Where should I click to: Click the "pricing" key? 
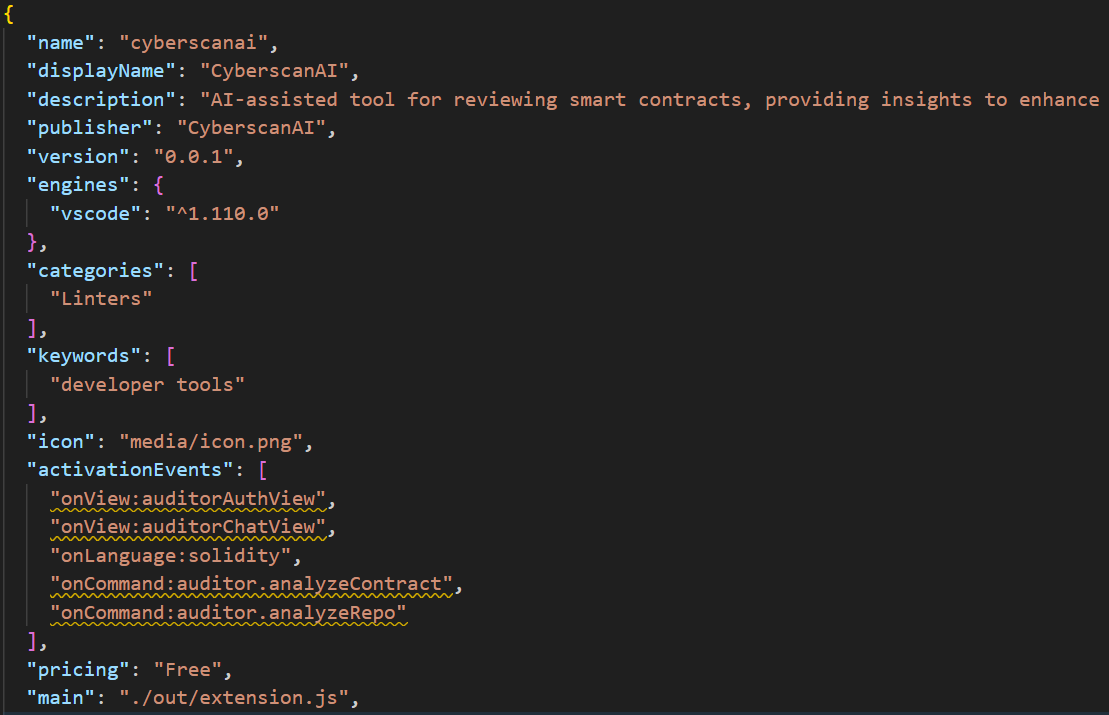click(78, 670)
